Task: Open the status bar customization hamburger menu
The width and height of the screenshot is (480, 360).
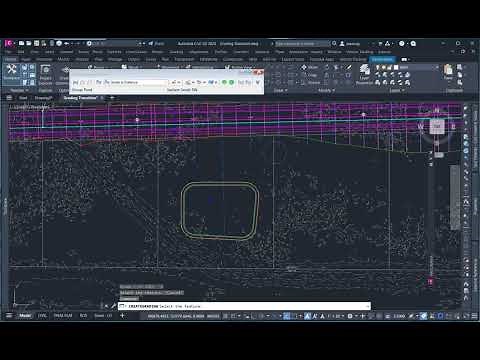Action: coord(474,316)
